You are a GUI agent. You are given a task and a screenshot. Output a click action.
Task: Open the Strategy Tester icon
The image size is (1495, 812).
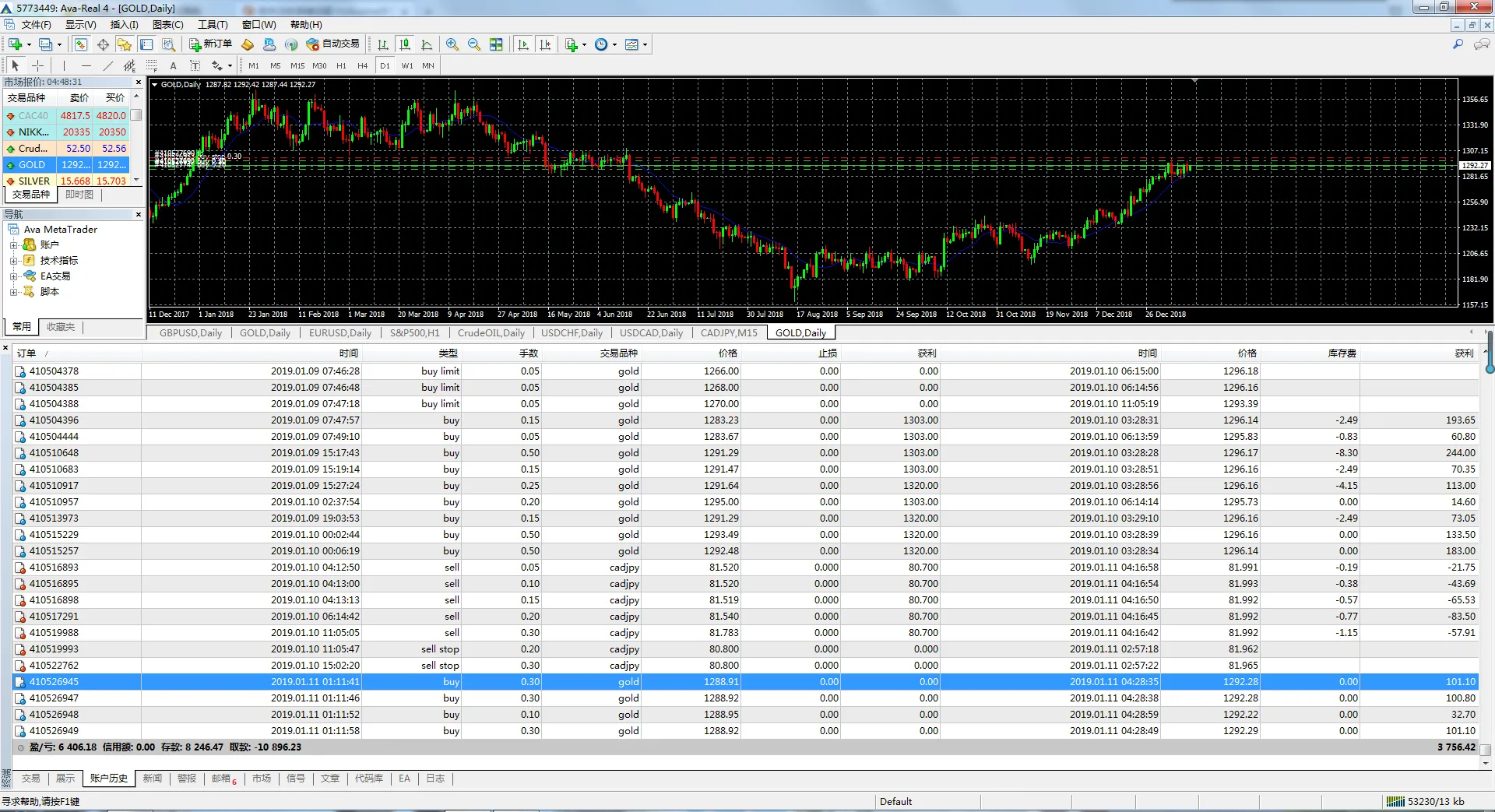[168, 44]
